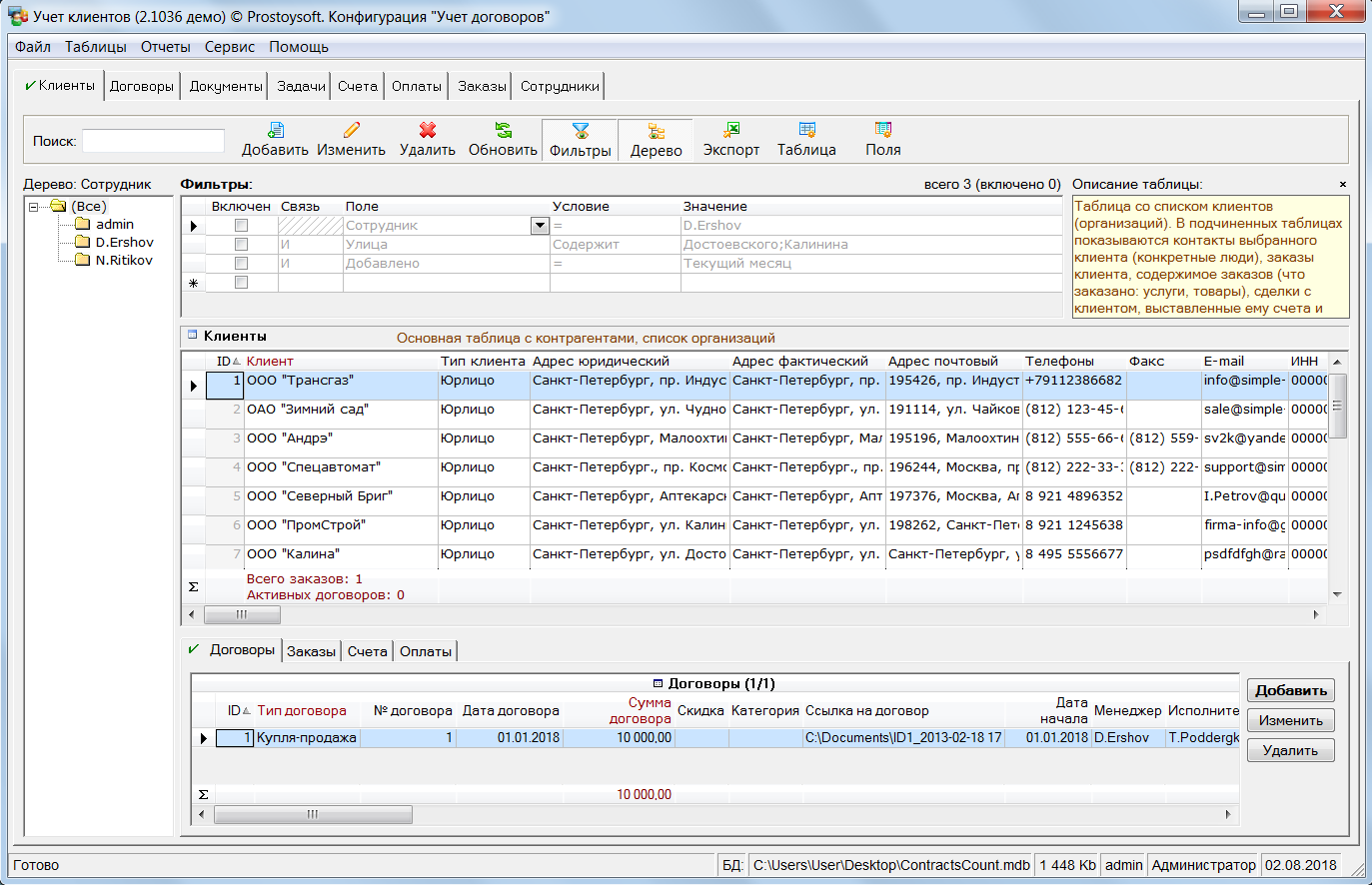Switch to the Сотрудники tab
Viewport: 1372px width, 885px height.
pyautogui.click(x=560, y=87)
